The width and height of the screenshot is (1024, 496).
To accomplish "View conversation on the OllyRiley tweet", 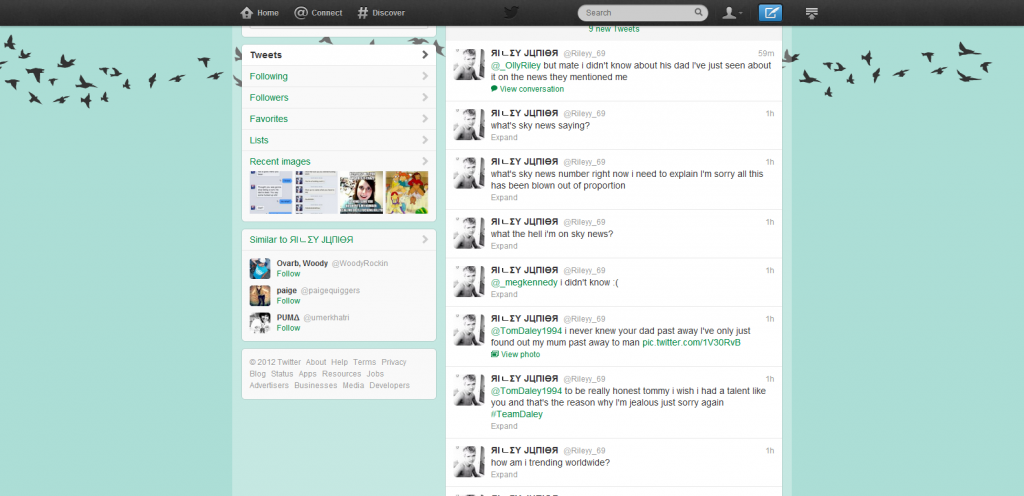I will [x=528, y=89].
